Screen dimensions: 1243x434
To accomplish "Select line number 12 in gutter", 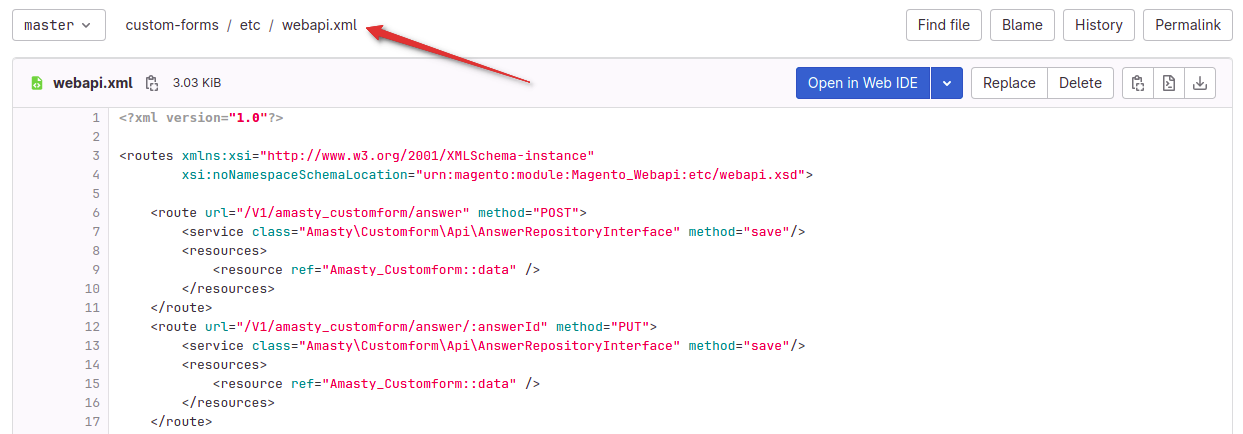I will pos(93,327).
